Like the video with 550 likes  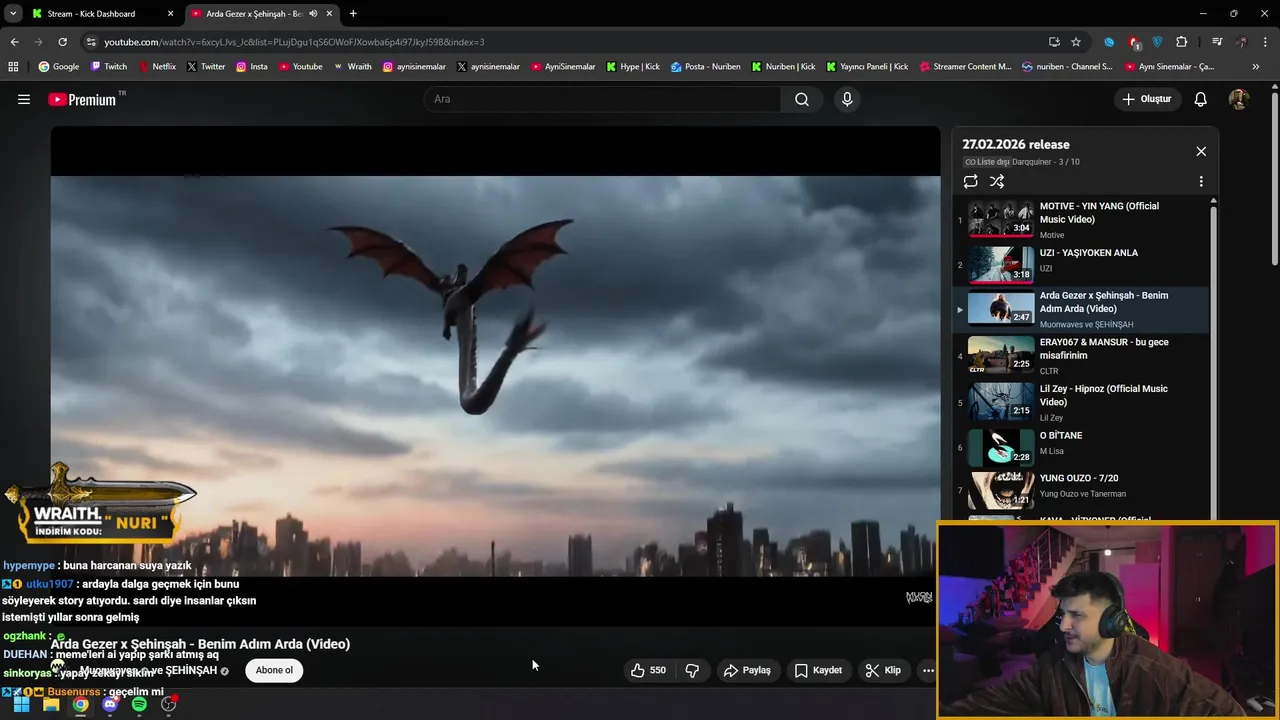pos(647,670)
